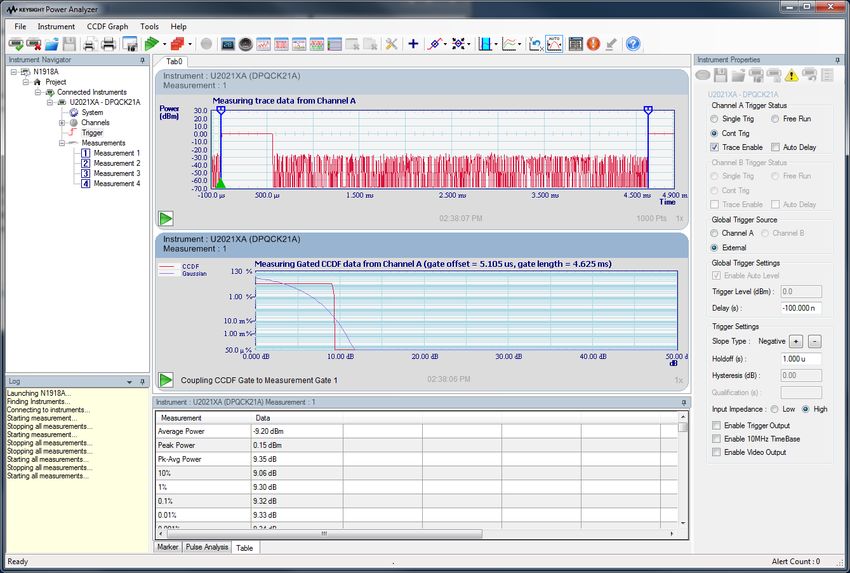Click the print toolbar icon

point(108,44)
